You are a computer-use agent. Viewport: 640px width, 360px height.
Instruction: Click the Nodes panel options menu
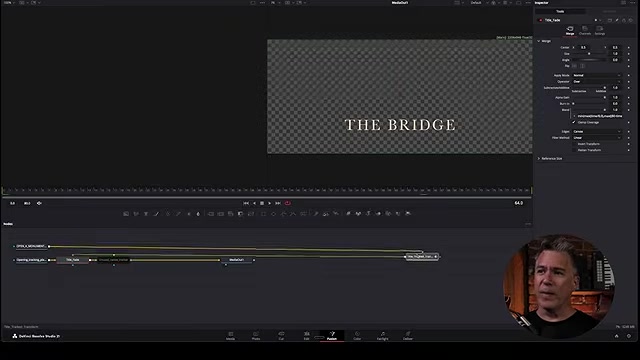click(528, 224)
